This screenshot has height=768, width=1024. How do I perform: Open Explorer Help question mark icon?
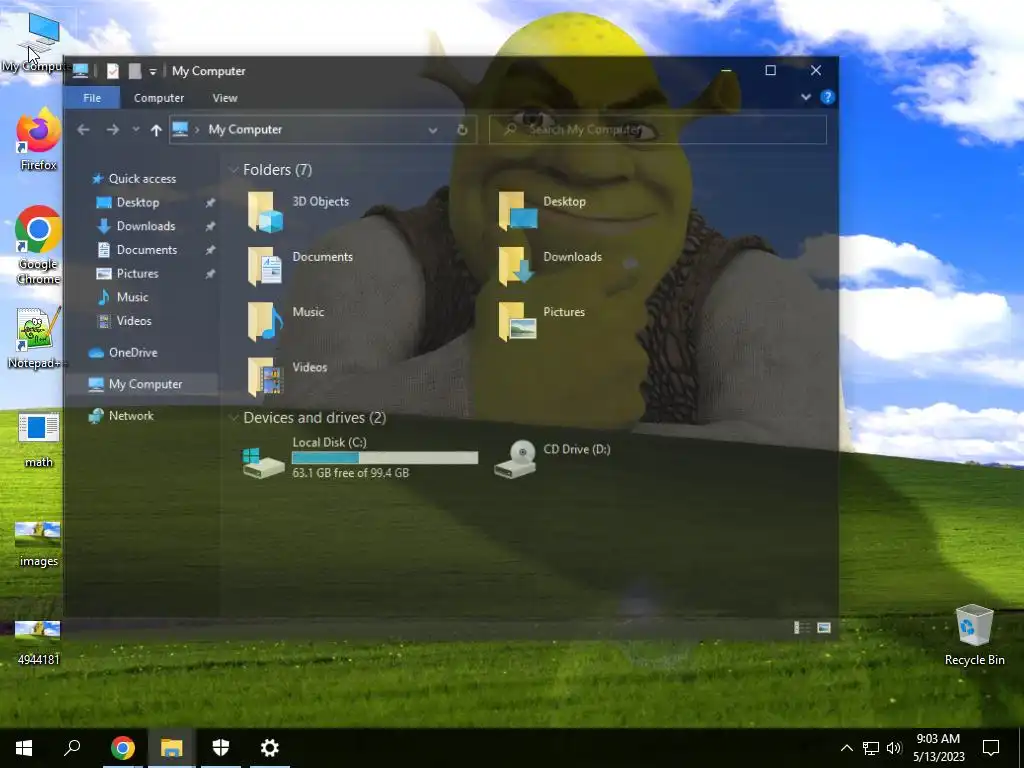(x=827, y=97)
